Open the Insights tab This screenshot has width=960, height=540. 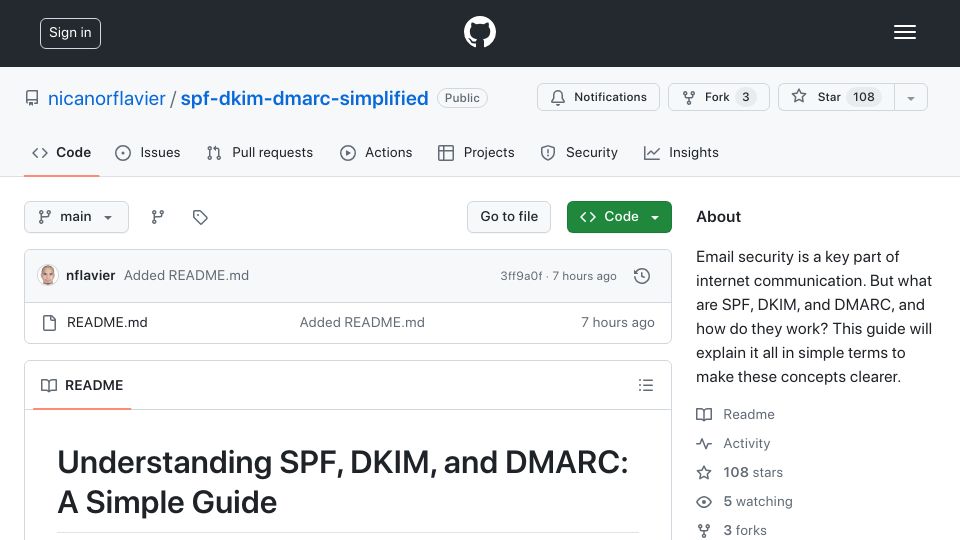681,152
